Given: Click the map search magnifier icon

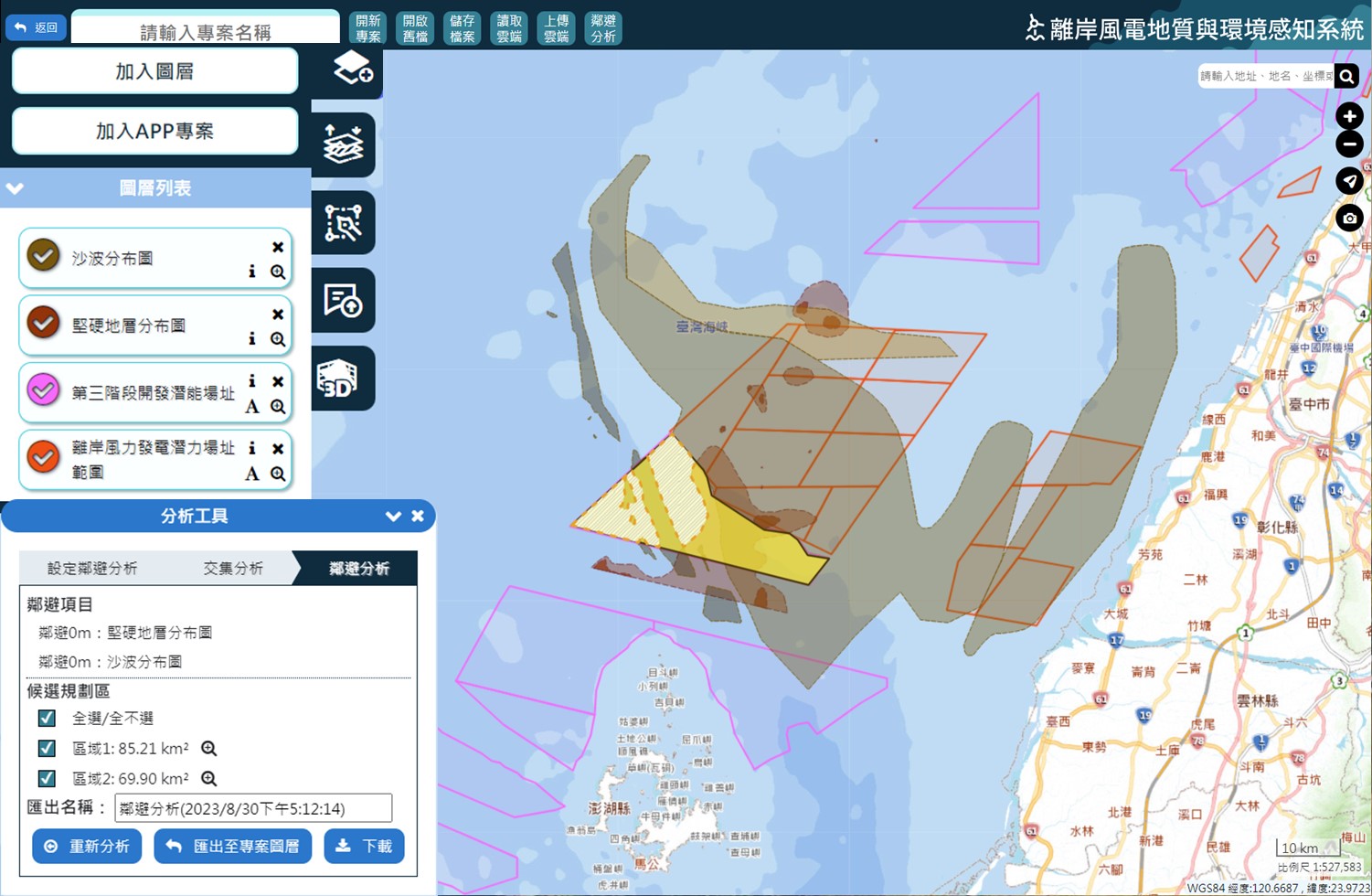Looking at the screenshot, I should pyautogui.click(x=1346, y=77).
